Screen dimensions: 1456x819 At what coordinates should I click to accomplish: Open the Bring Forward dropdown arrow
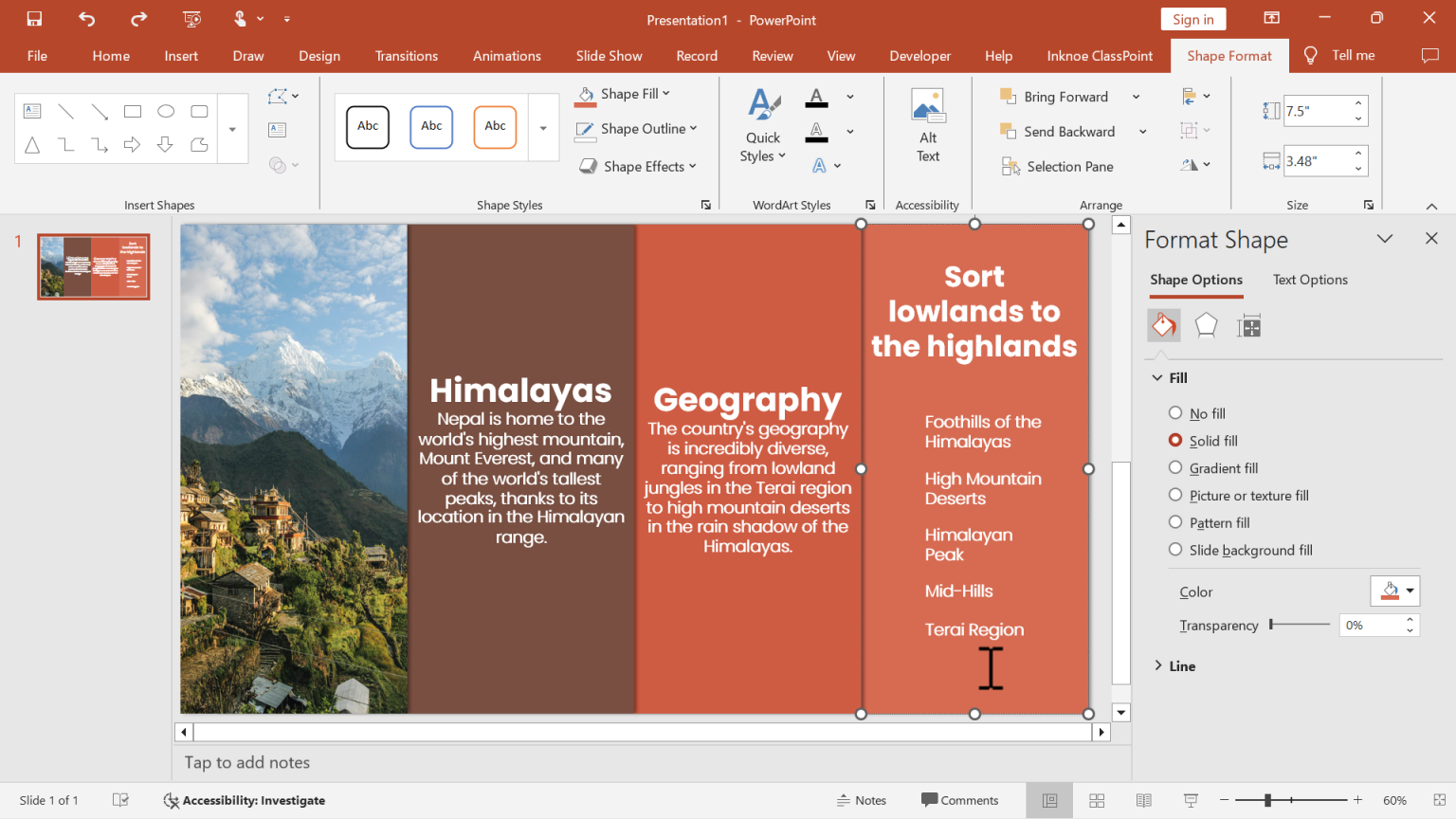pyautogui.click(x=1136, y=96)
